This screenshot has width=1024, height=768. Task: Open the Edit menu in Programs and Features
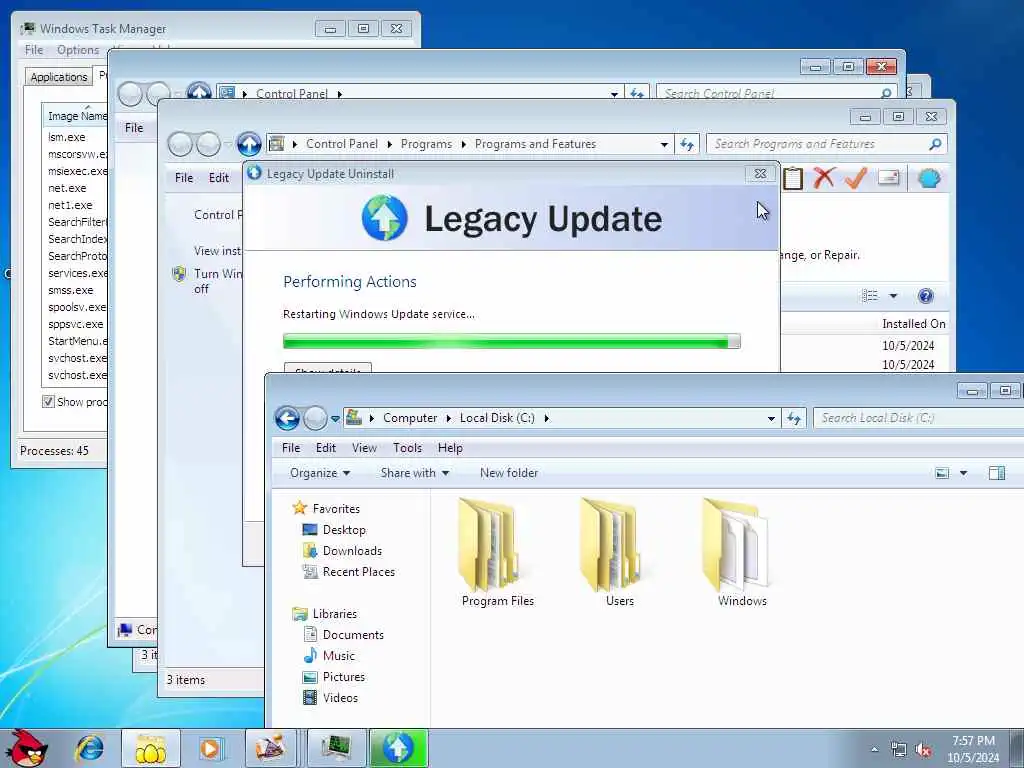tap(219, 178)
